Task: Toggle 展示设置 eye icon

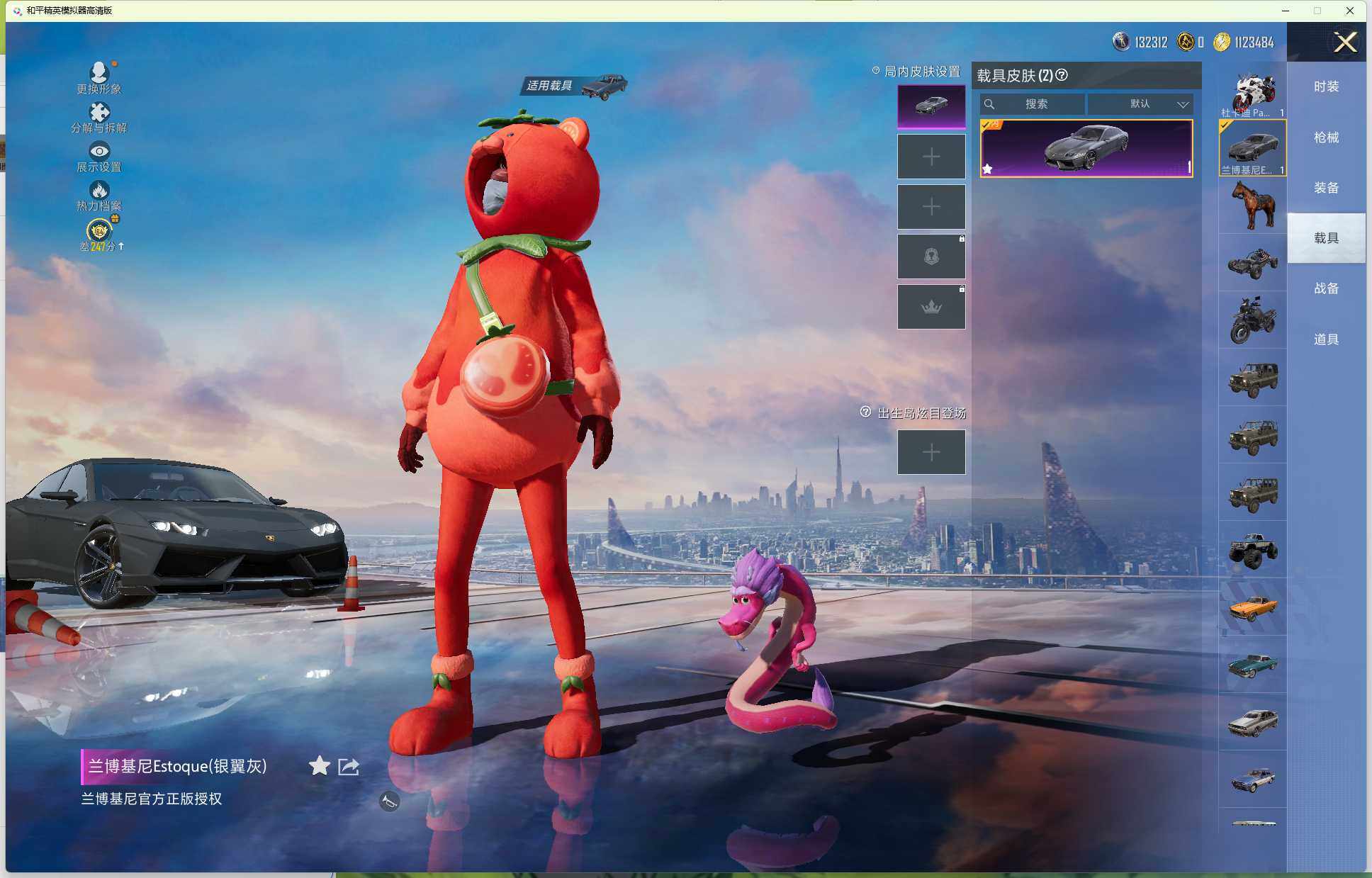Action: click(99, 151)
